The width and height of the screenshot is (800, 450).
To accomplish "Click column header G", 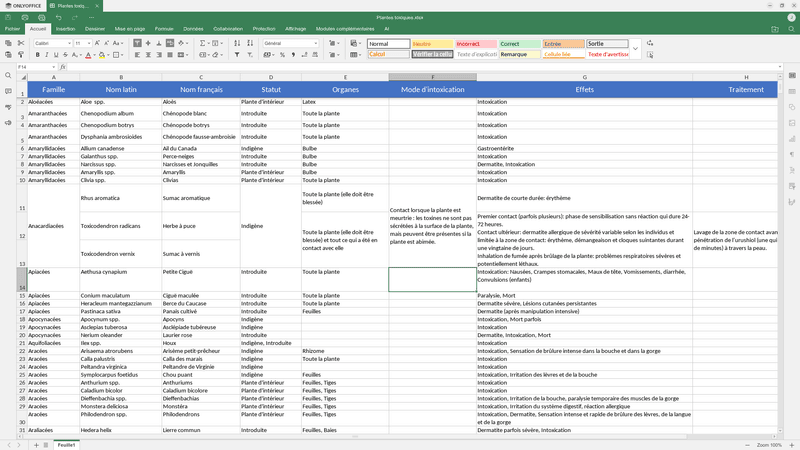I will click(585, 77).
